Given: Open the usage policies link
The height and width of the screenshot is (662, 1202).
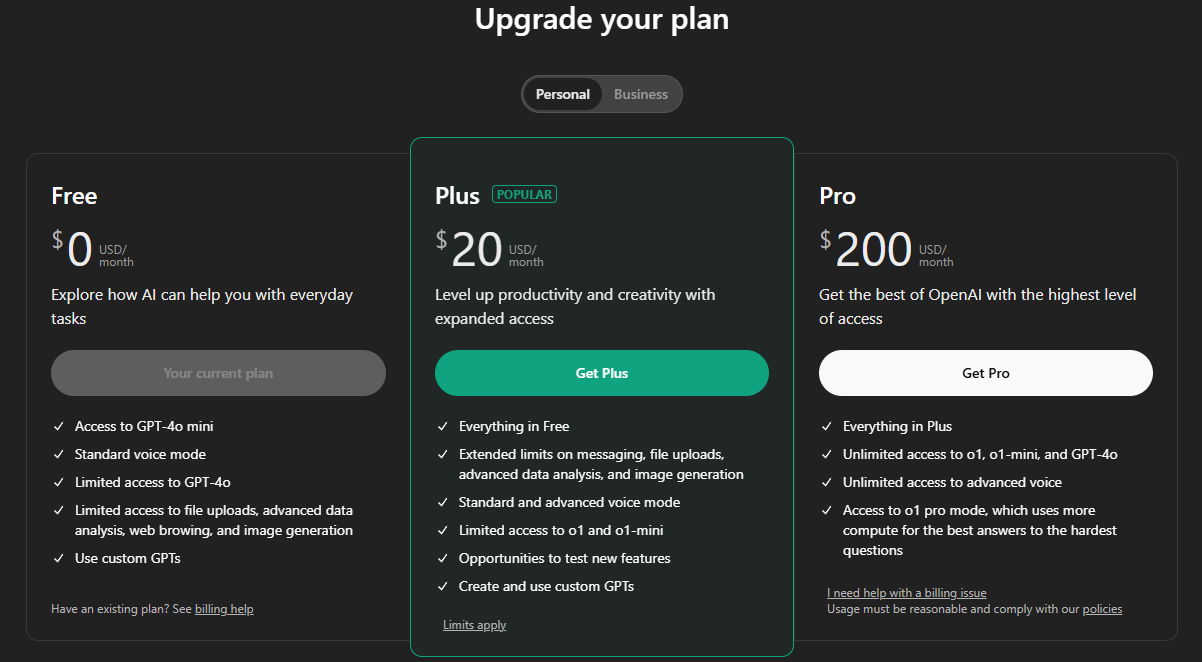Looking at the screenshot, I should (1102, 609).
